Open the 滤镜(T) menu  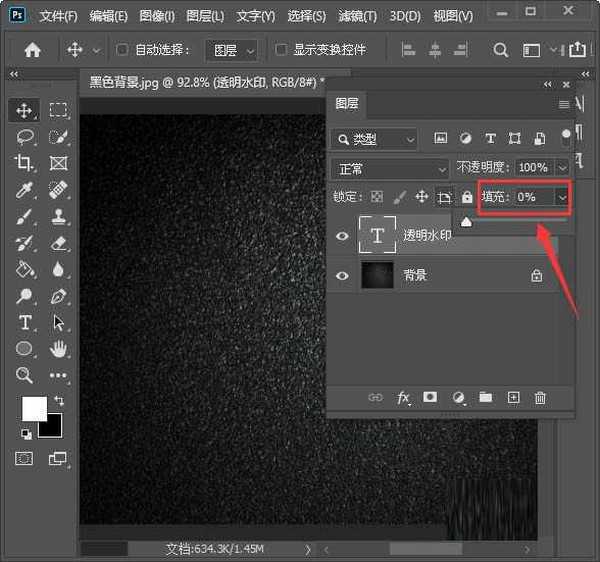357,17
